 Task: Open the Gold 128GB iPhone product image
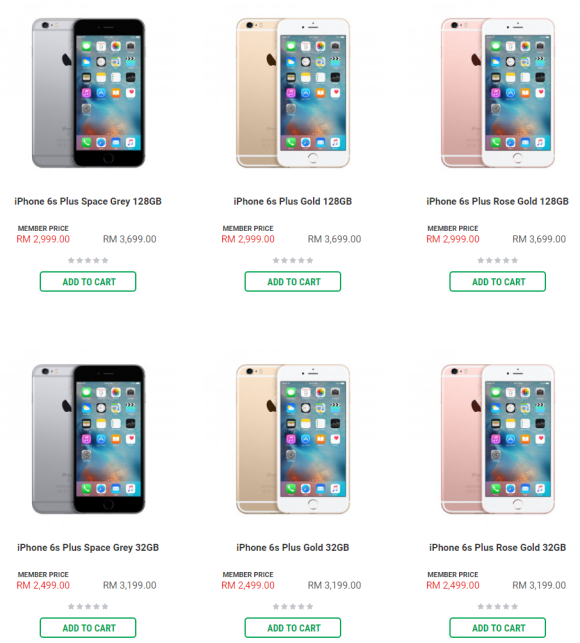click(x=293, y=93)
